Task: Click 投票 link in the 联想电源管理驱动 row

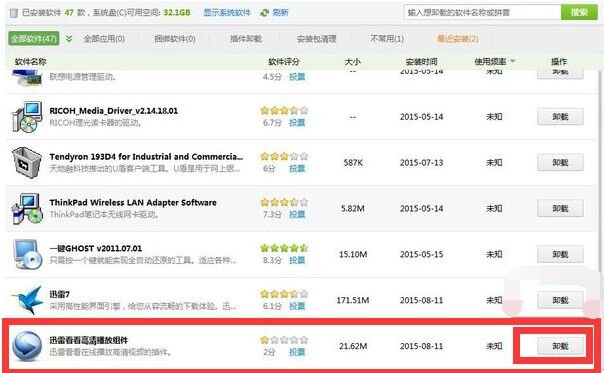Action: 297,77
